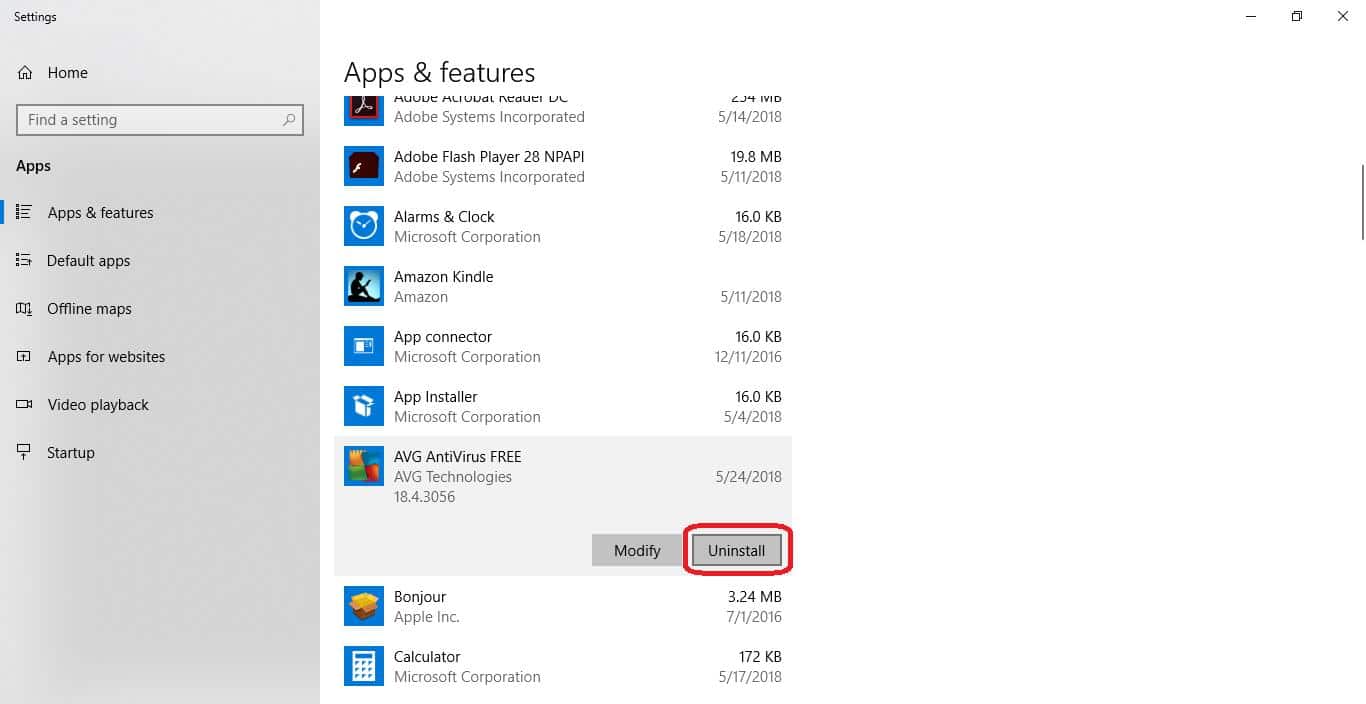Select App Installer entry

click(x=563, y=406)
